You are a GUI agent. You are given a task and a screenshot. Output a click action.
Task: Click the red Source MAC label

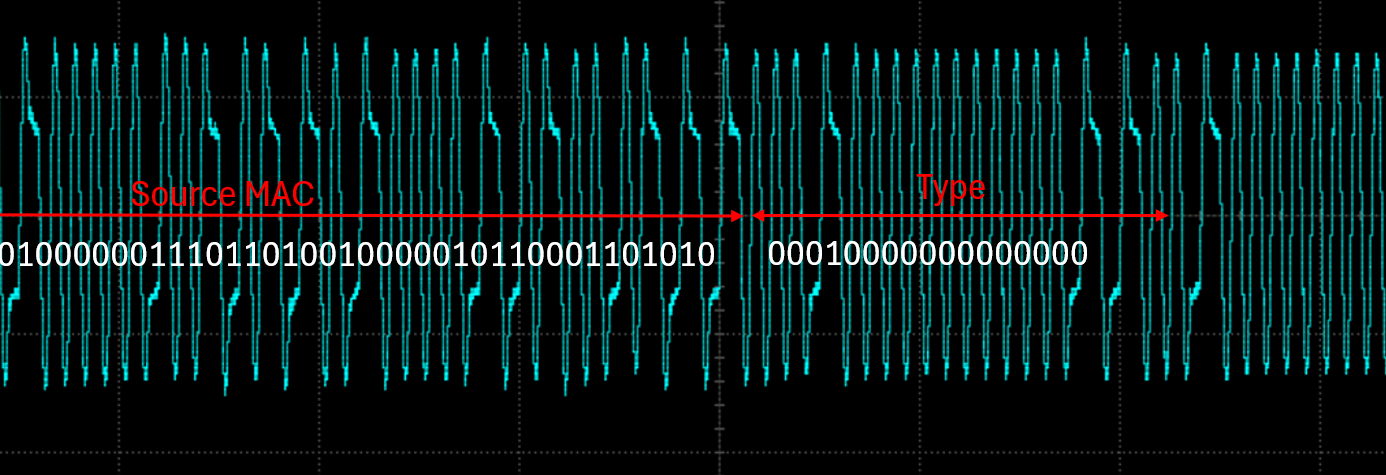(222, 193)
